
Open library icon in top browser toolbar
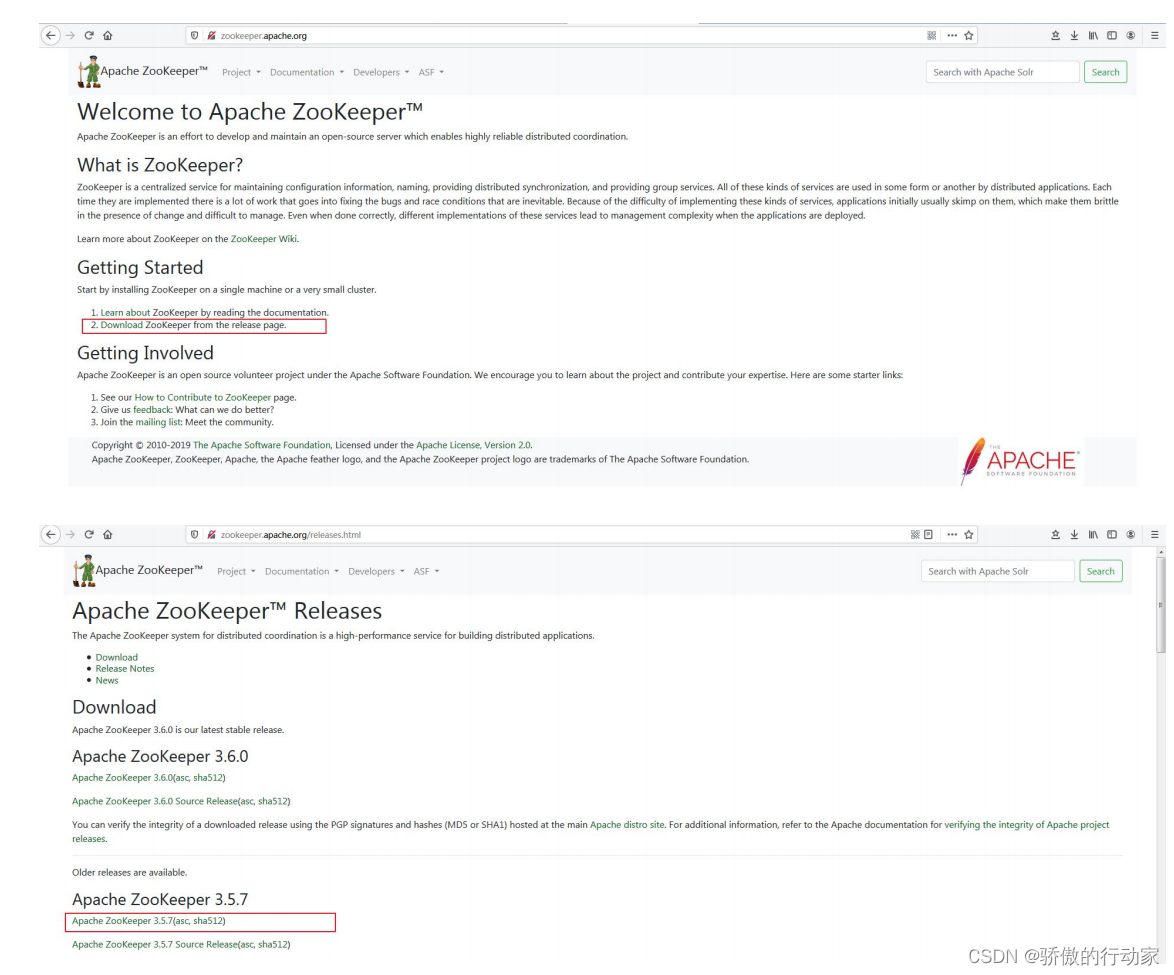tap(1093, 35)
